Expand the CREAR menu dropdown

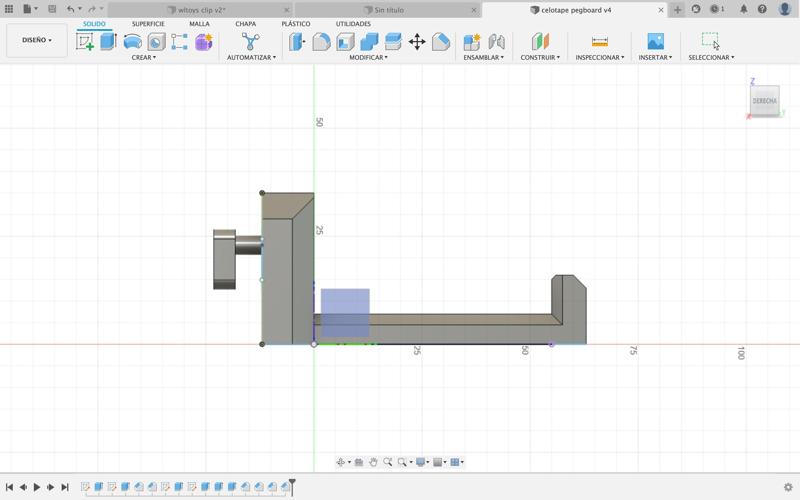pyautogui.click(x=143, y=58)
